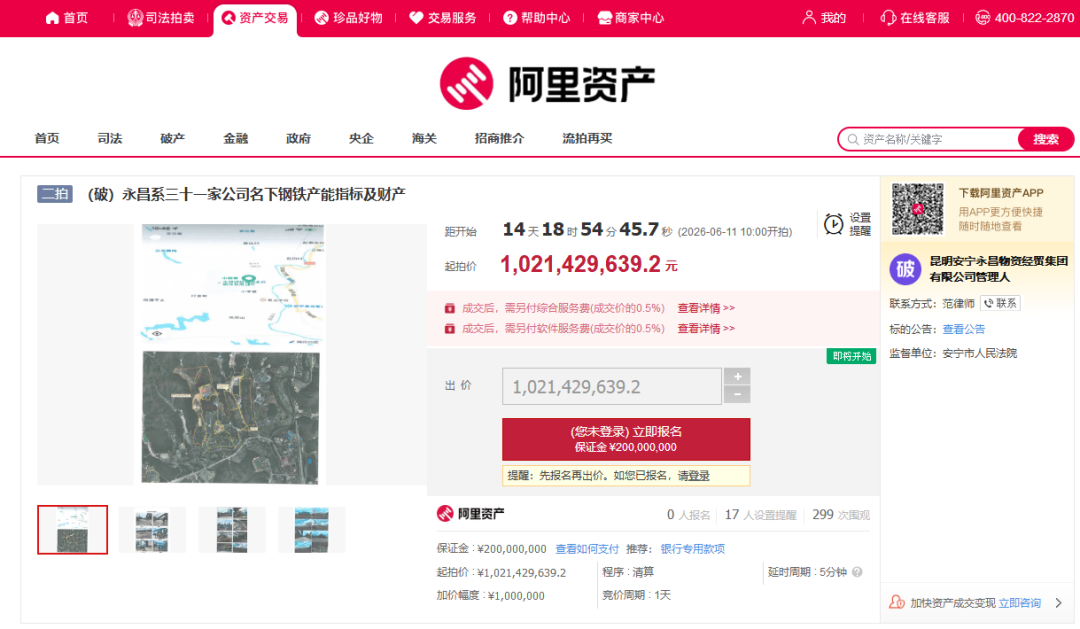
Task: Click the red 搜索 button
Action: click(1046, 139)
